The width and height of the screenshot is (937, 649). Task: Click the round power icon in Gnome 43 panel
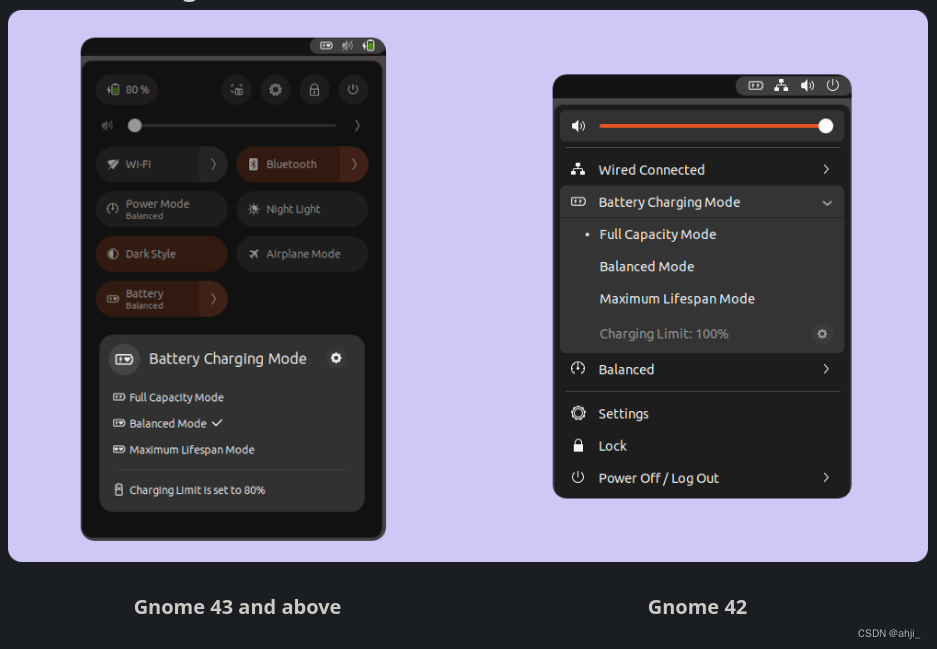[353, 90]
